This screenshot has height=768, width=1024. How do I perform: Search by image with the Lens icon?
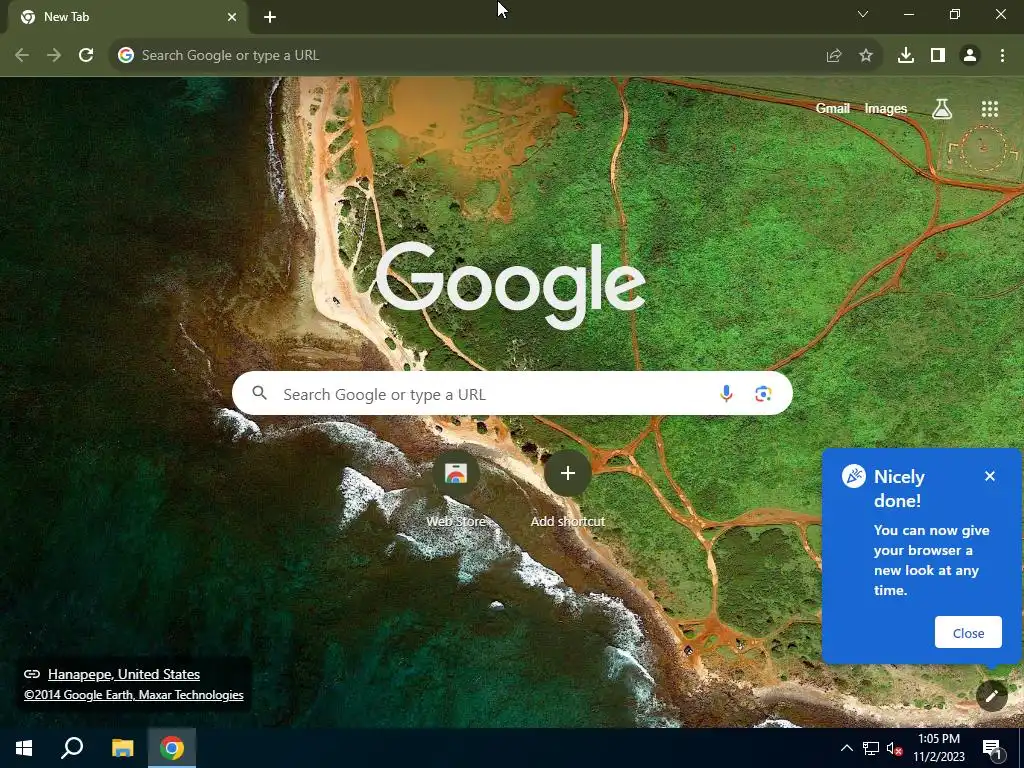point(763,394)
